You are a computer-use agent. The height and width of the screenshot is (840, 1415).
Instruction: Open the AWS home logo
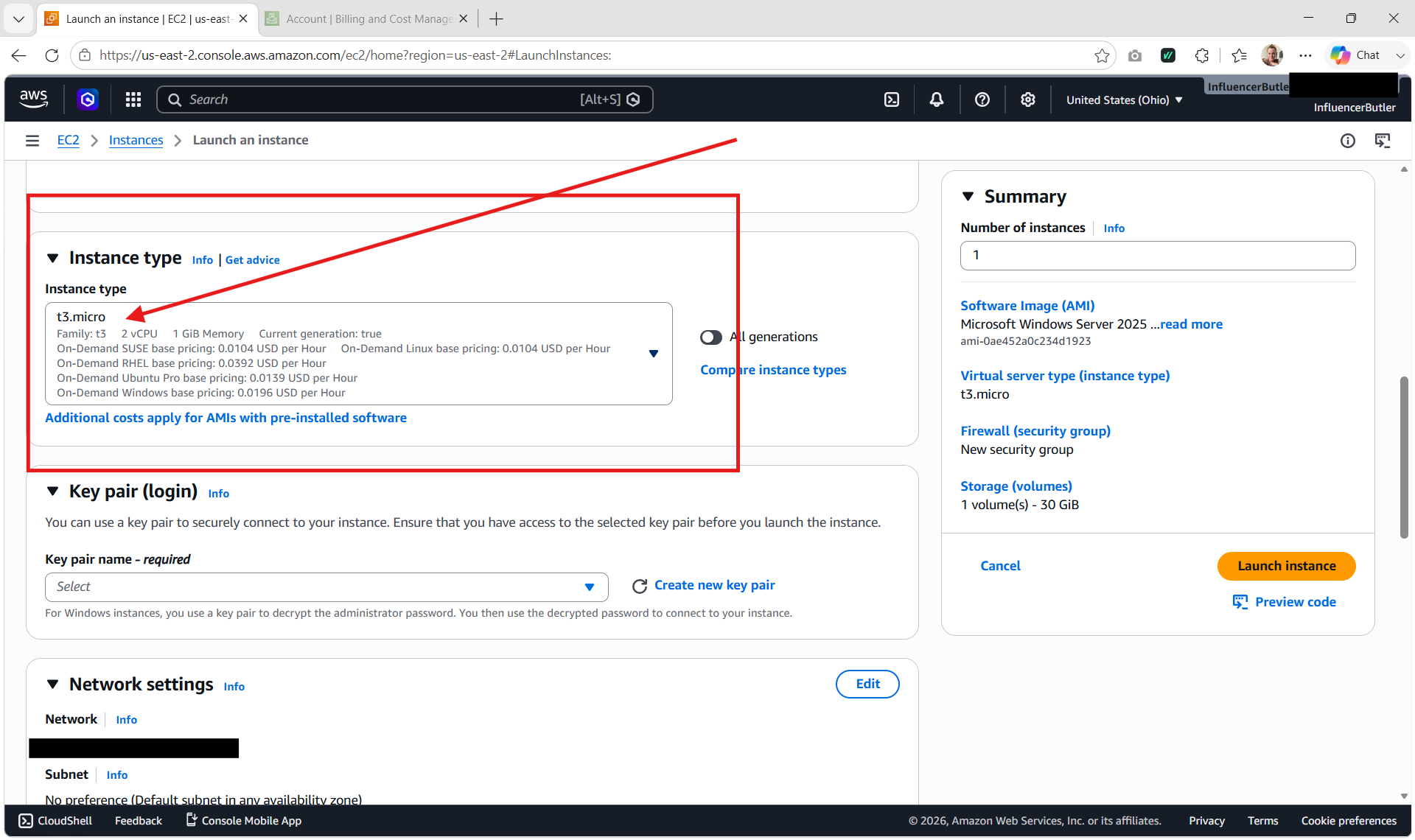click(33, 99)
